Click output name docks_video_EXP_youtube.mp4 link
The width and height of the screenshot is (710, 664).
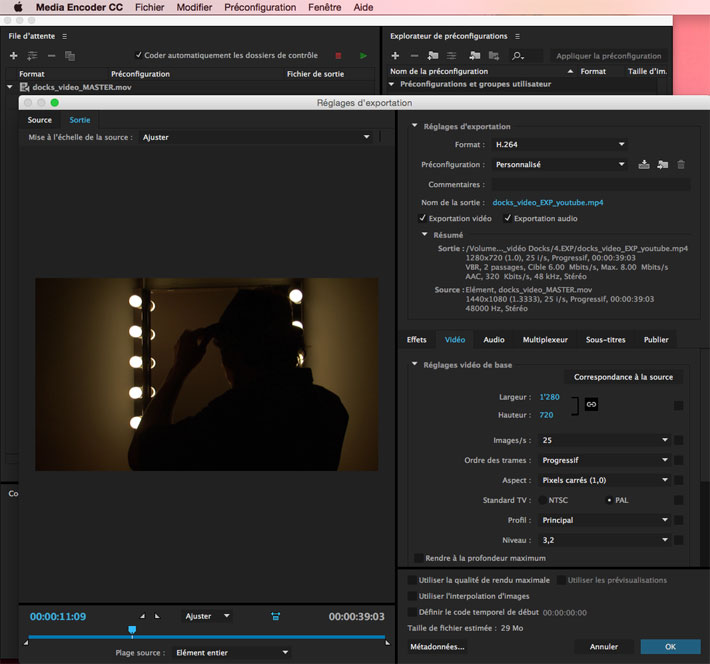548,202
